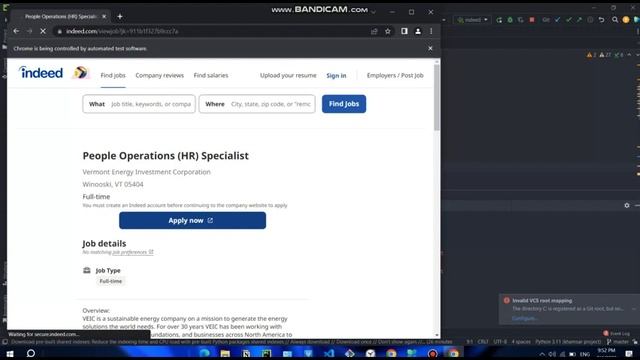Screen dimensions: 640x360
Task: Open the Windows Start menu
Action: [x=9, y=353]
